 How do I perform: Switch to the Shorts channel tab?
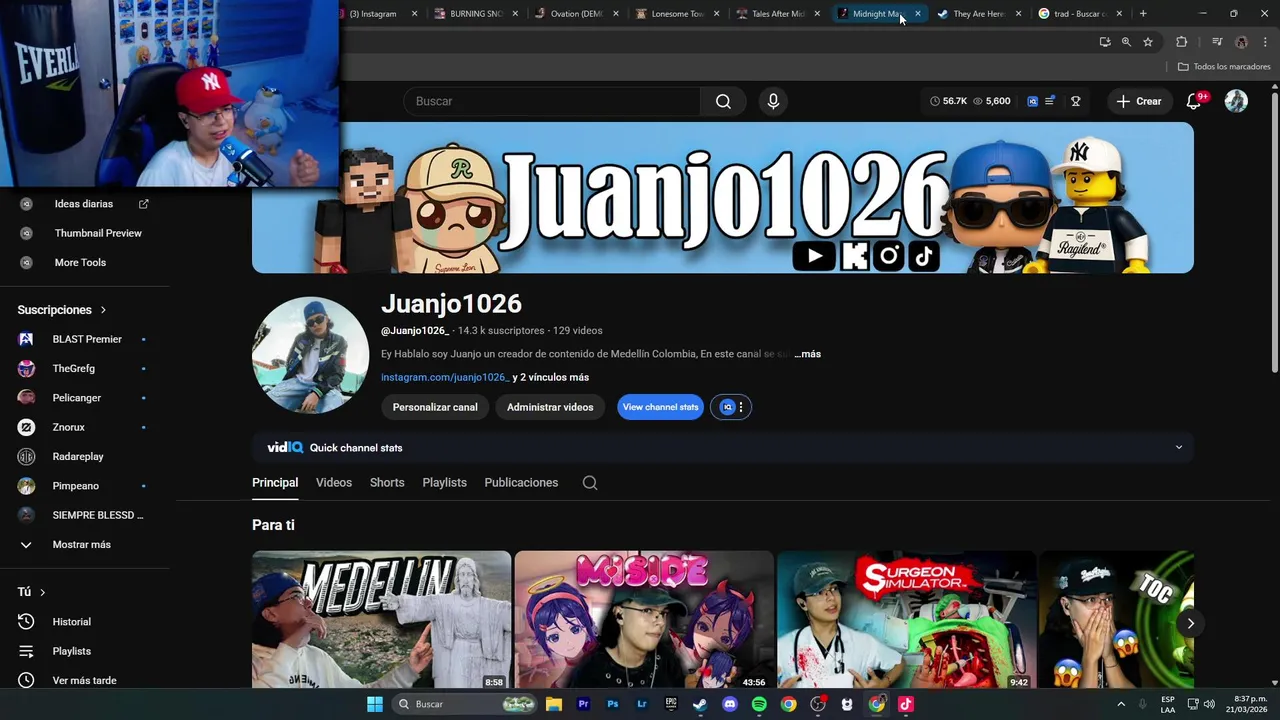click(x=387, y=483)
